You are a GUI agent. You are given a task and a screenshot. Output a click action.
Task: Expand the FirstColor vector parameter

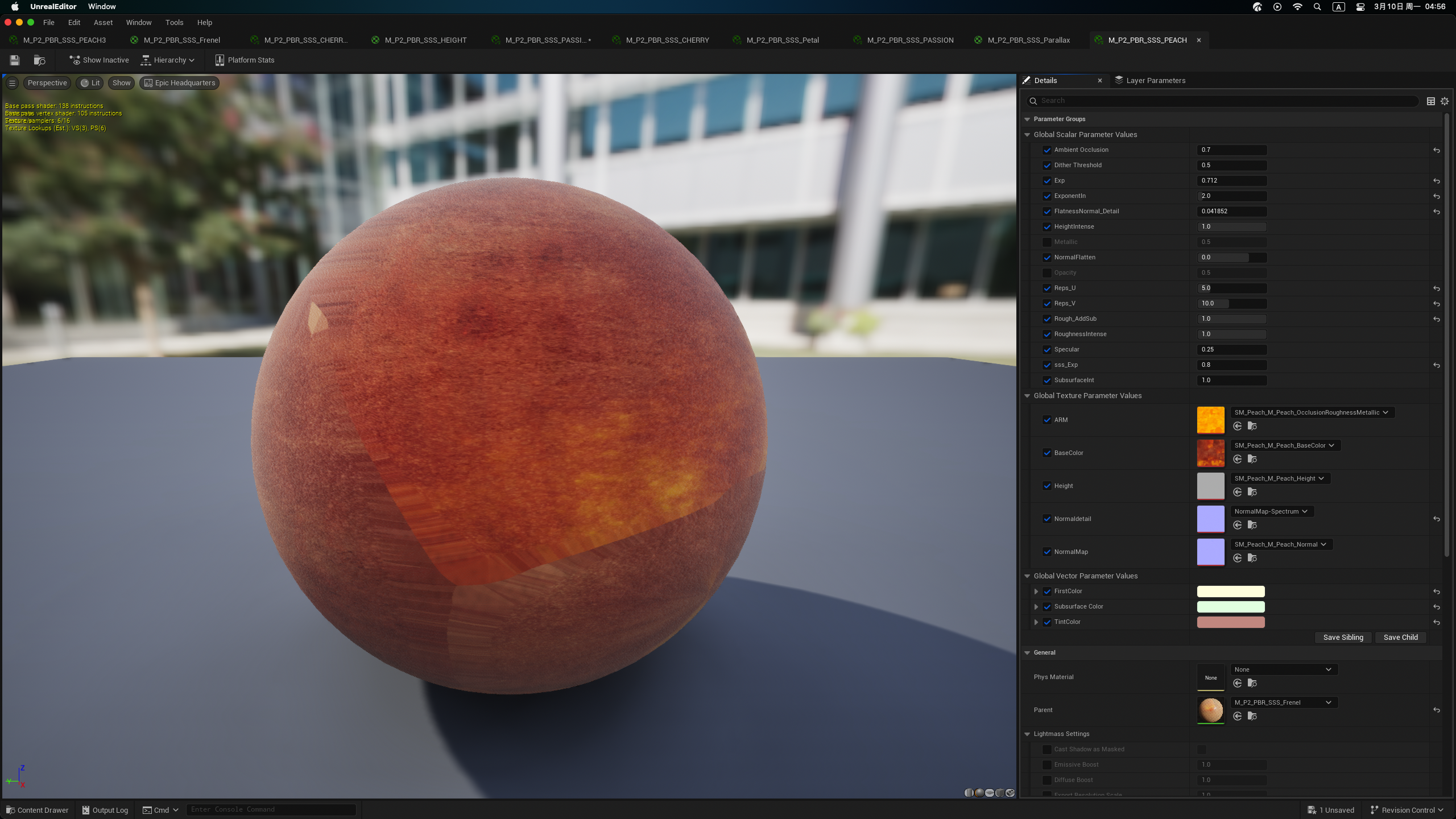1036,591
